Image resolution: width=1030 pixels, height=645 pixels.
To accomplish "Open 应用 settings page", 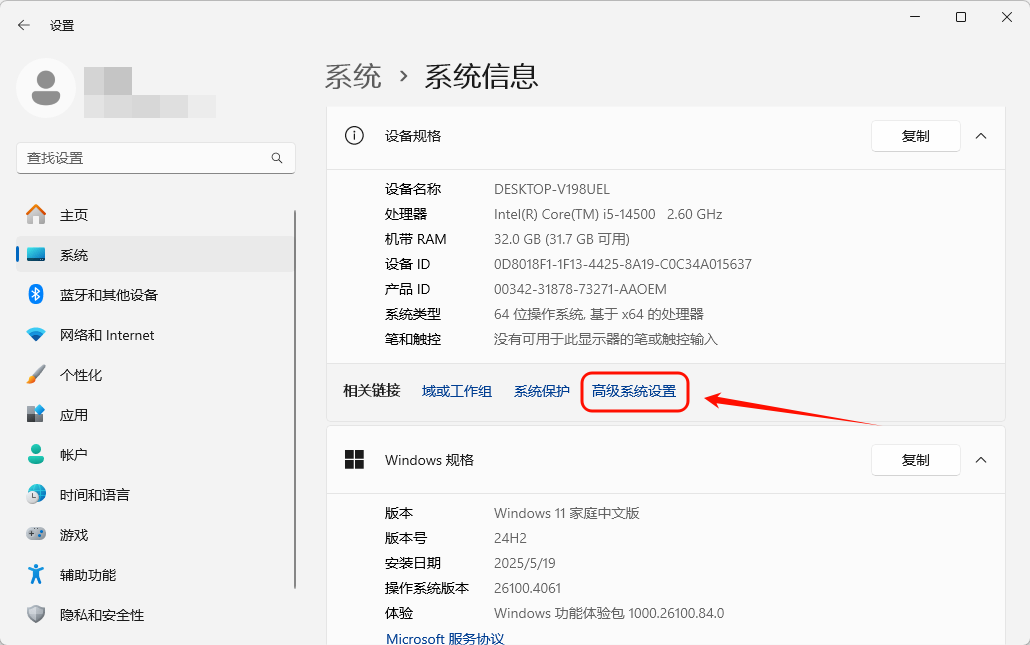I will [155, 415].
